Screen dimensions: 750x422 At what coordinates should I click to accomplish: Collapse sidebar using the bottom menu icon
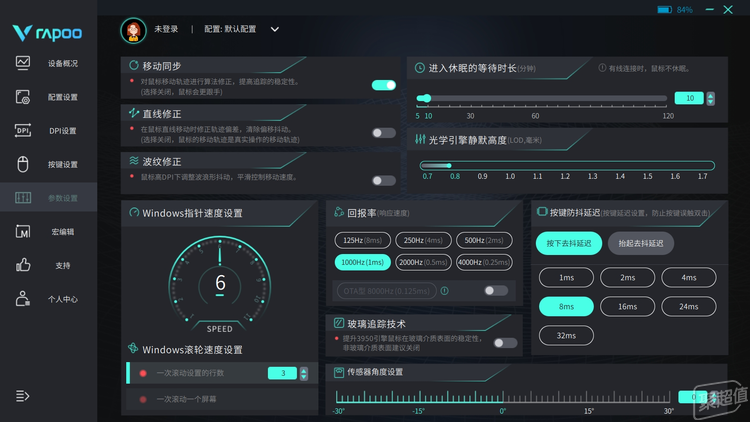pyautogui.click(x=22, y=396)
